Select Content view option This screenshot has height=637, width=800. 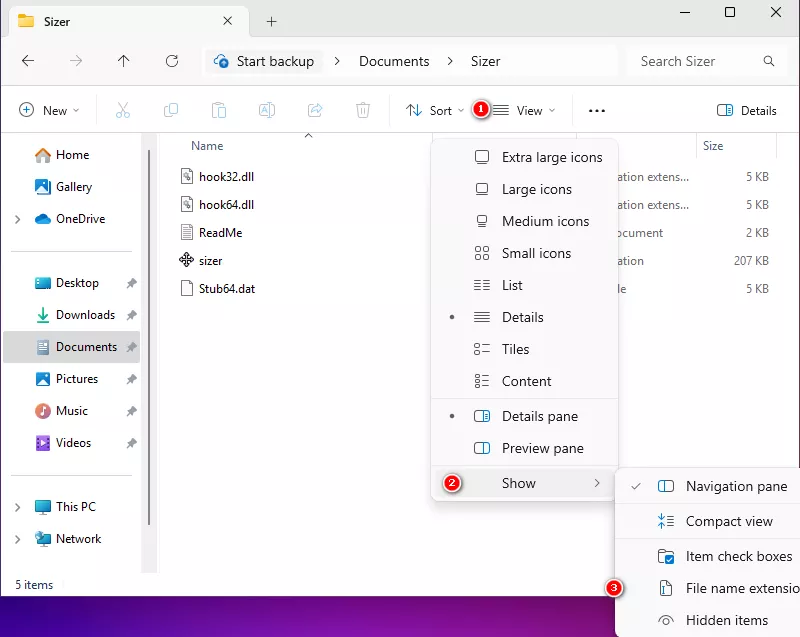click(524, 381)
